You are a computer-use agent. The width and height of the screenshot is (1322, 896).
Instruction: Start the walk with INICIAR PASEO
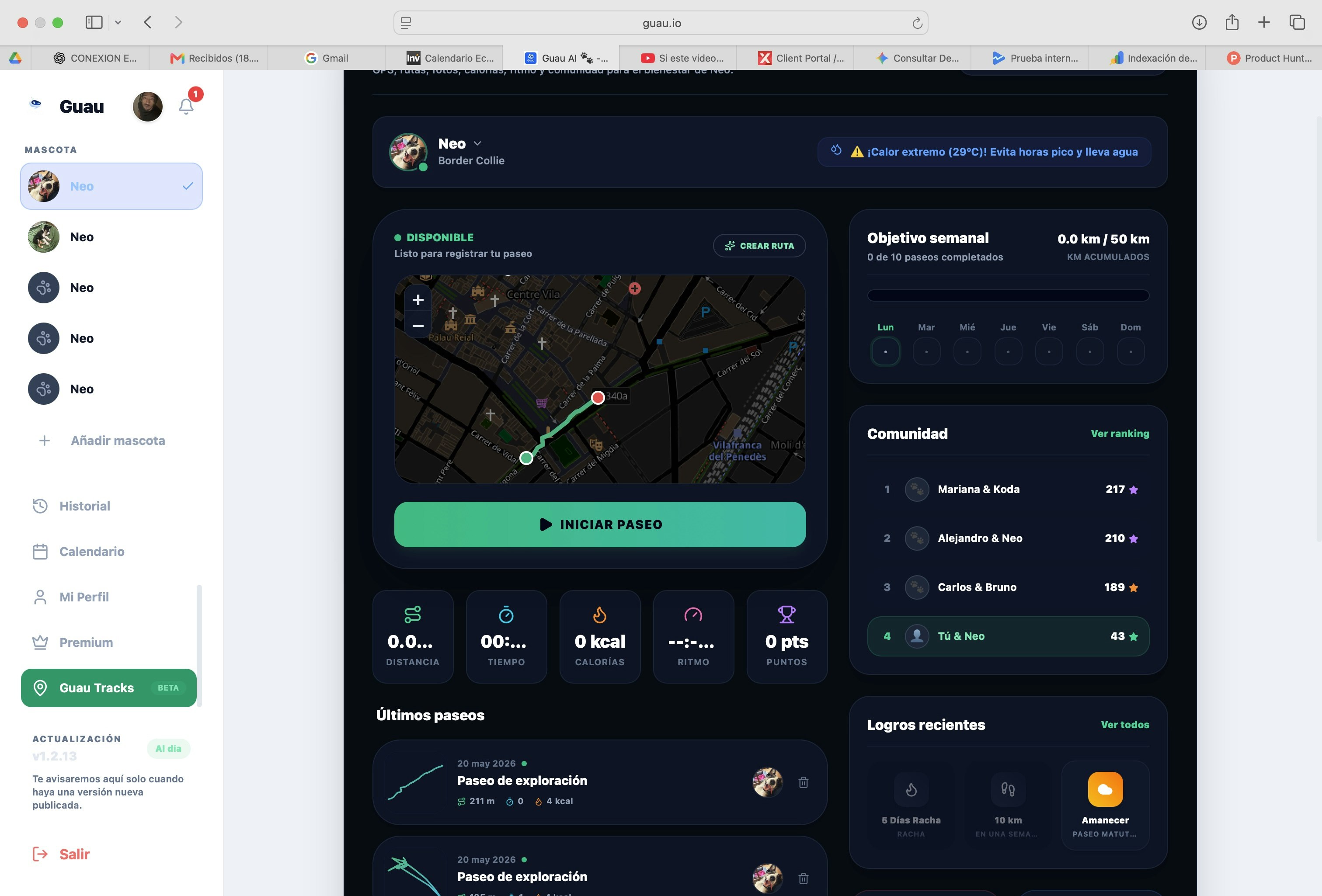click(600, 524)
